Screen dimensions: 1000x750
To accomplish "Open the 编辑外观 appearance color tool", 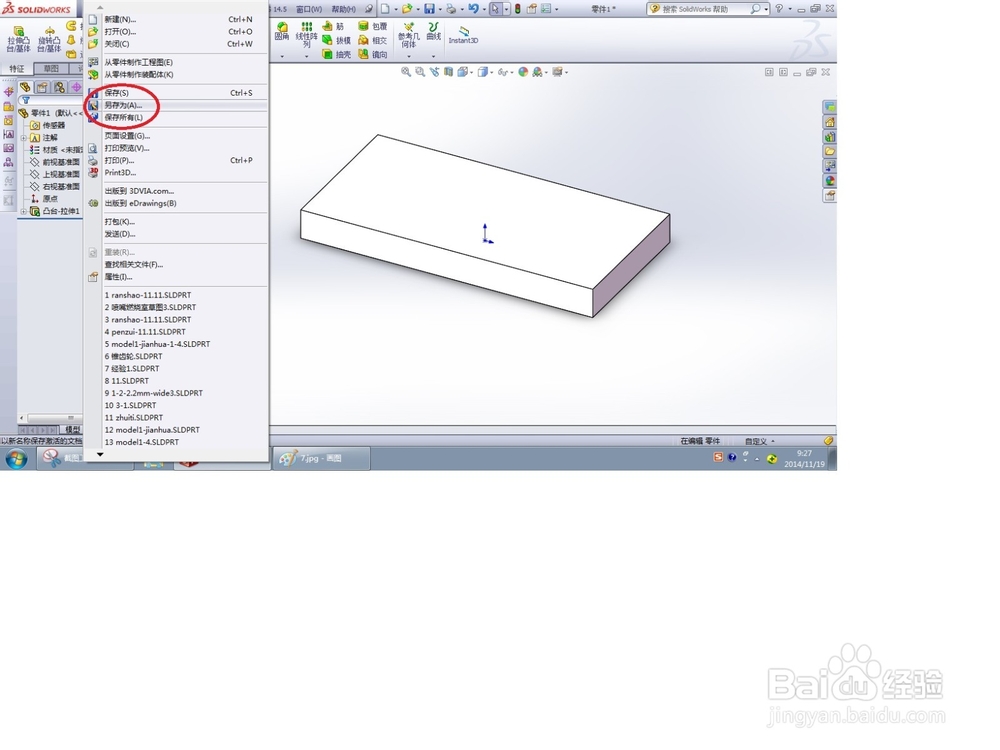I will tap(522, 72).
